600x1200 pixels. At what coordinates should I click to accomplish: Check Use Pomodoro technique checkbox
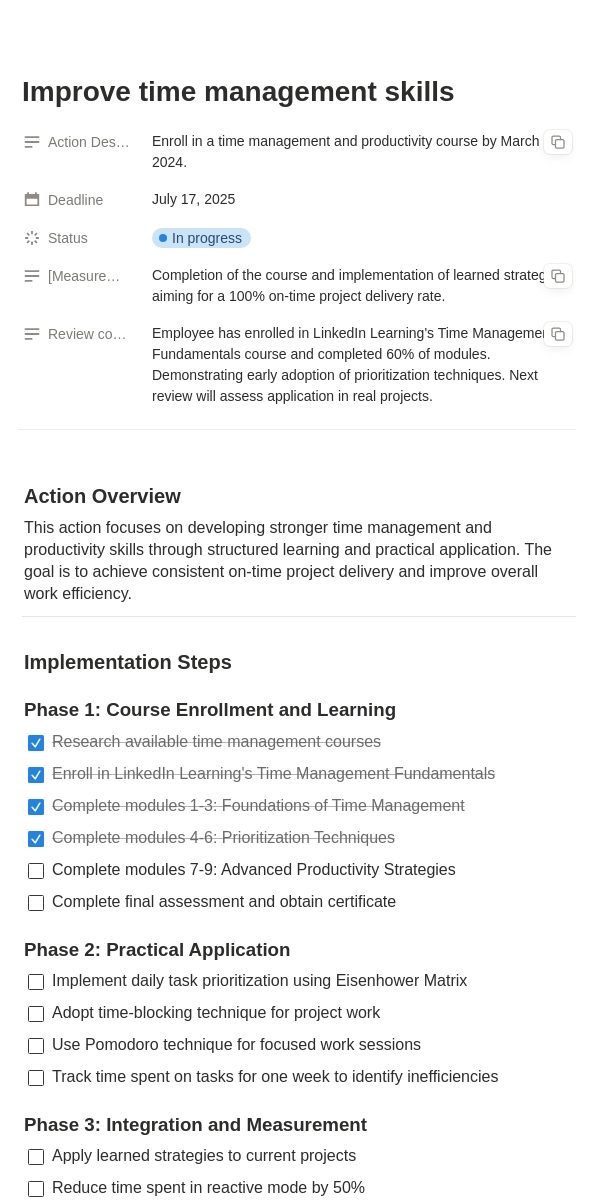point(36,1046)
